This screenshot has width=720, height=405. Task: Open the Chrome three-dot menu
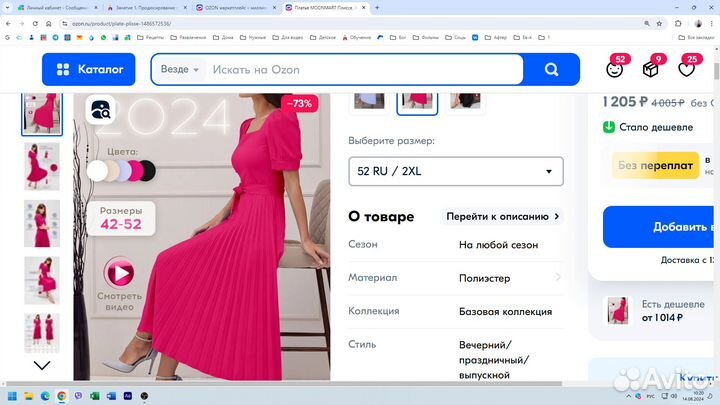click(x=712, y=23)
